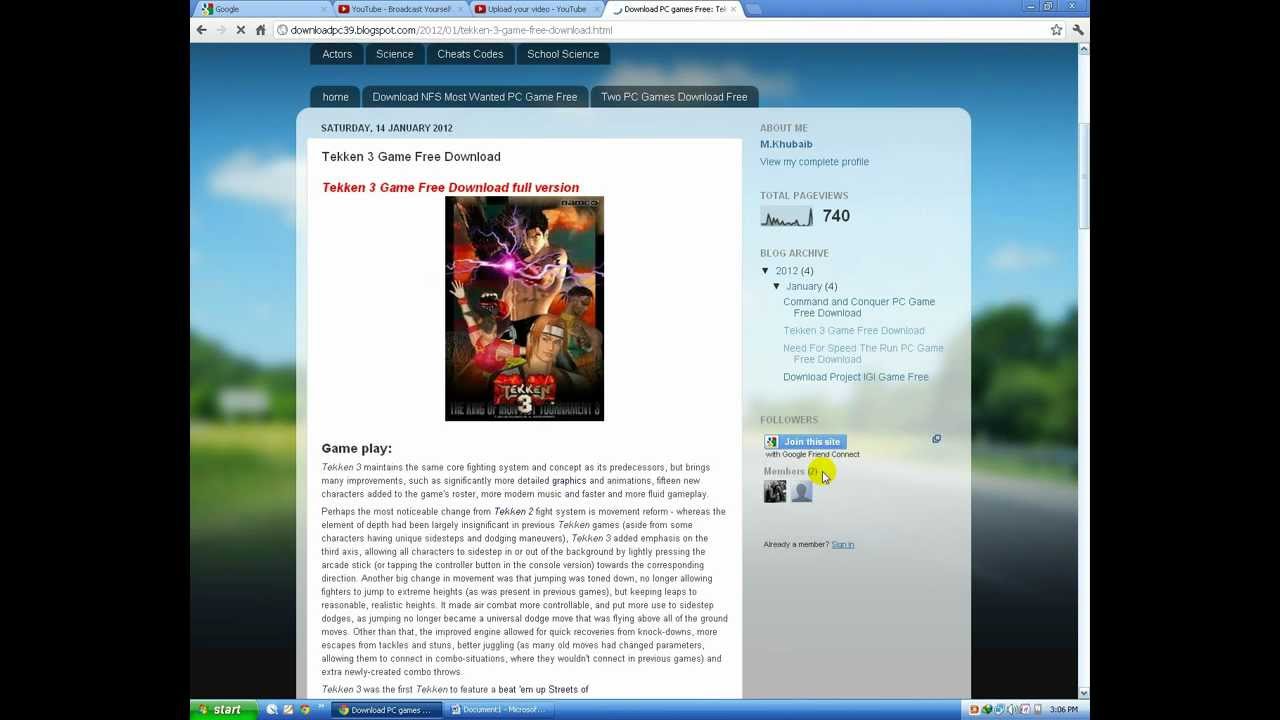Image resolution: width=1280 pixels, height=720 pixels.
Task: Go to the browser home page icon
Action: 261,30
